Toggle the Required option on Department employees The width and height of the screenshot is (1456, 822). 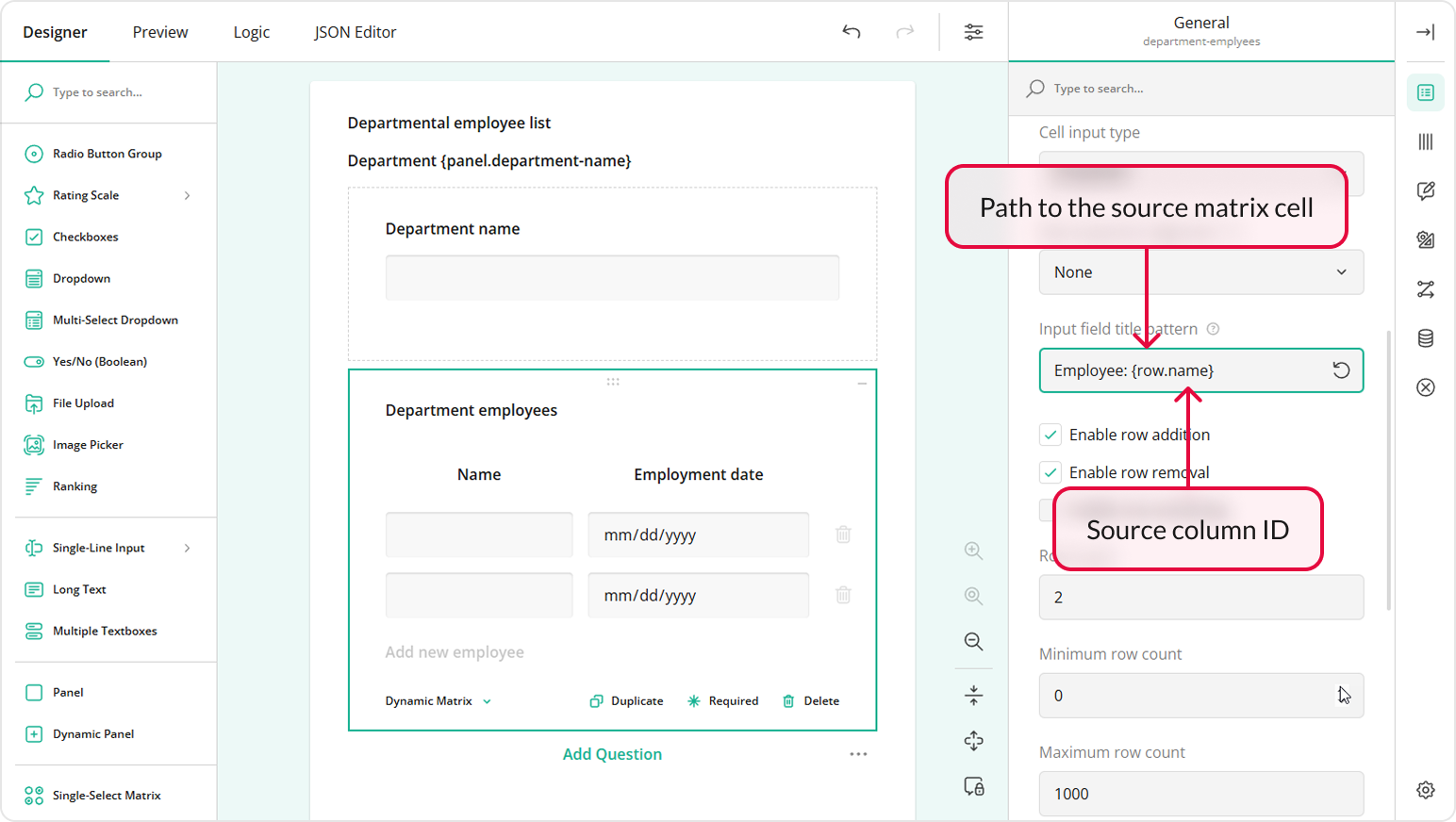pos(723,700)
